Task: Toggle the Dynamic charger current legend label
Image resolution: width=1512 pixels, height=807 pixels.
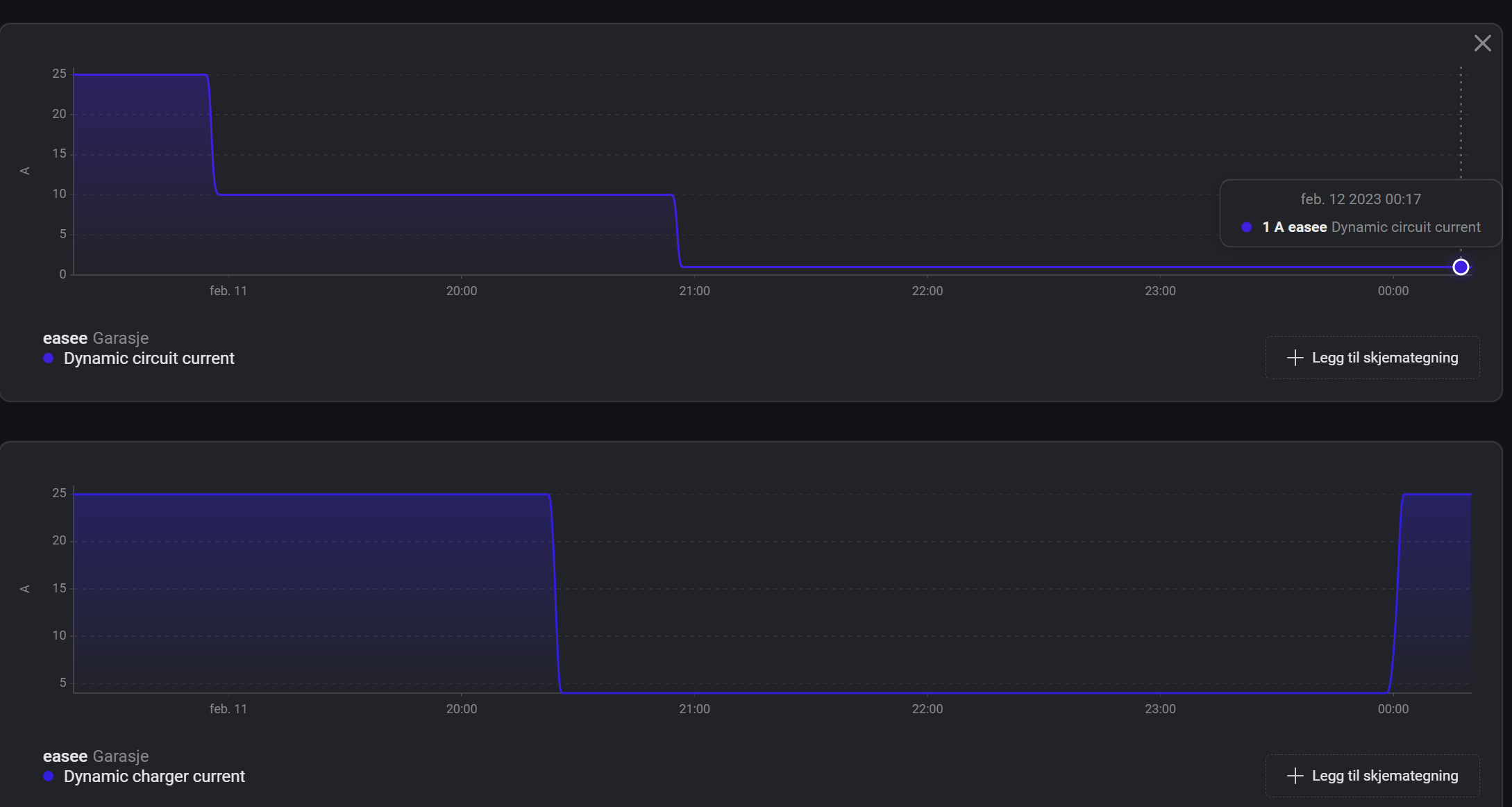Action: (154, 776)
